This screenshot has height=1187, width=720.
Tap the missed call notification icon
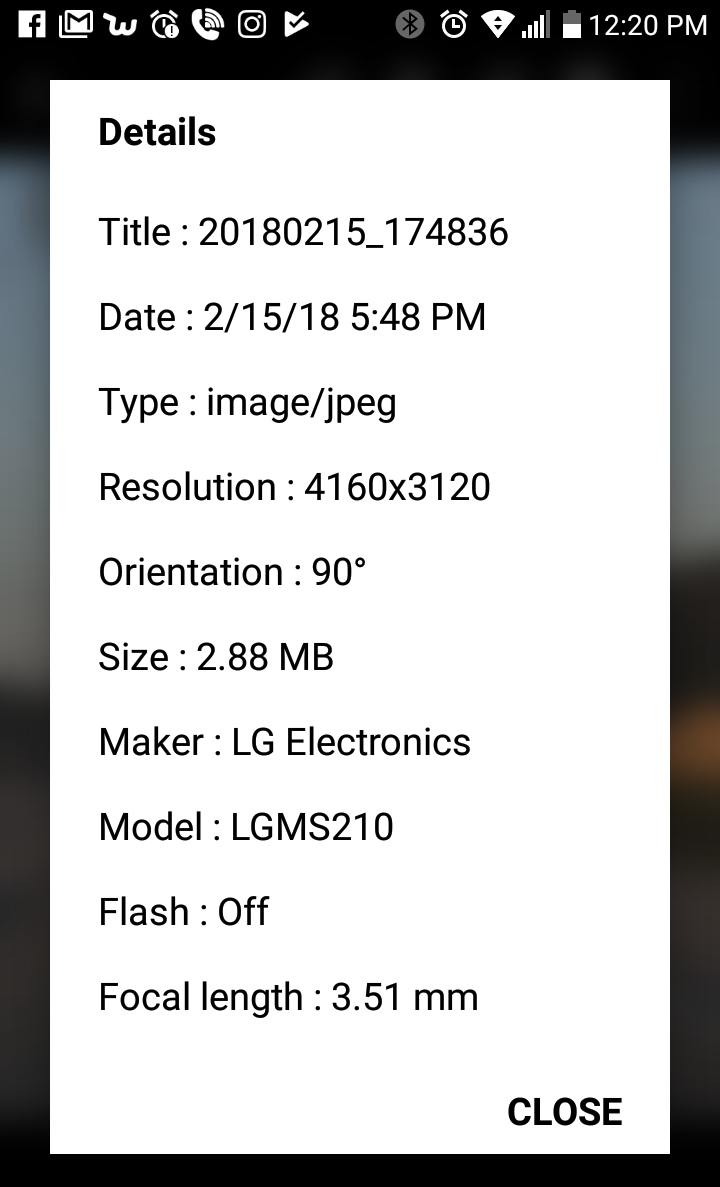[x=207, y=24]
